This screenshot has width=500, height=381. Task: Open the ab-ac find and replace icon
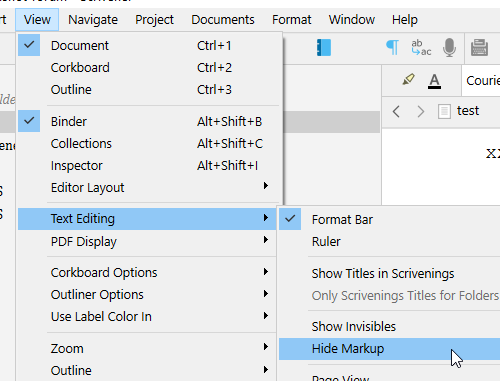[x=421, y=47]
